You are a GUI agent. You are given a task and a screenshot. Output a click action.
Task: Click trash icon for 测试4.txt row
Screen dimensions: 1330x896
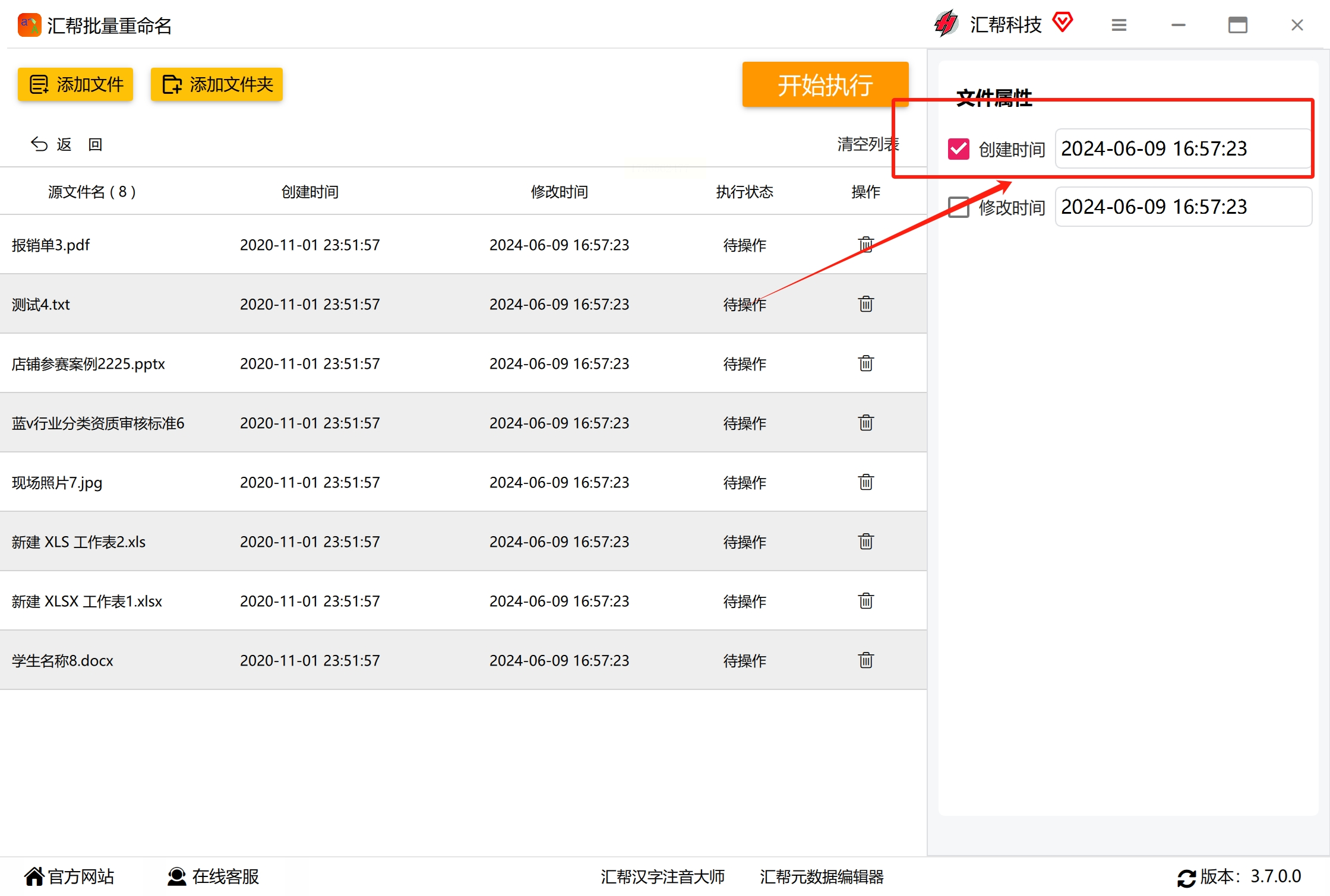865,304
